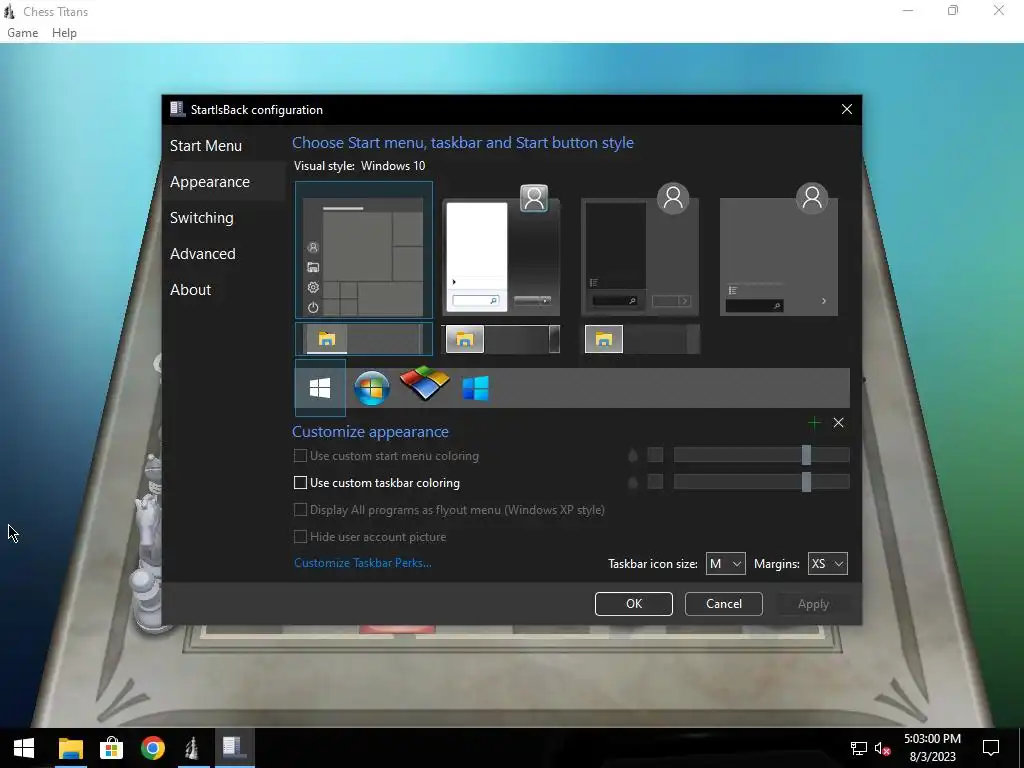Click the OK button
1024x768 pixels.
633,604
